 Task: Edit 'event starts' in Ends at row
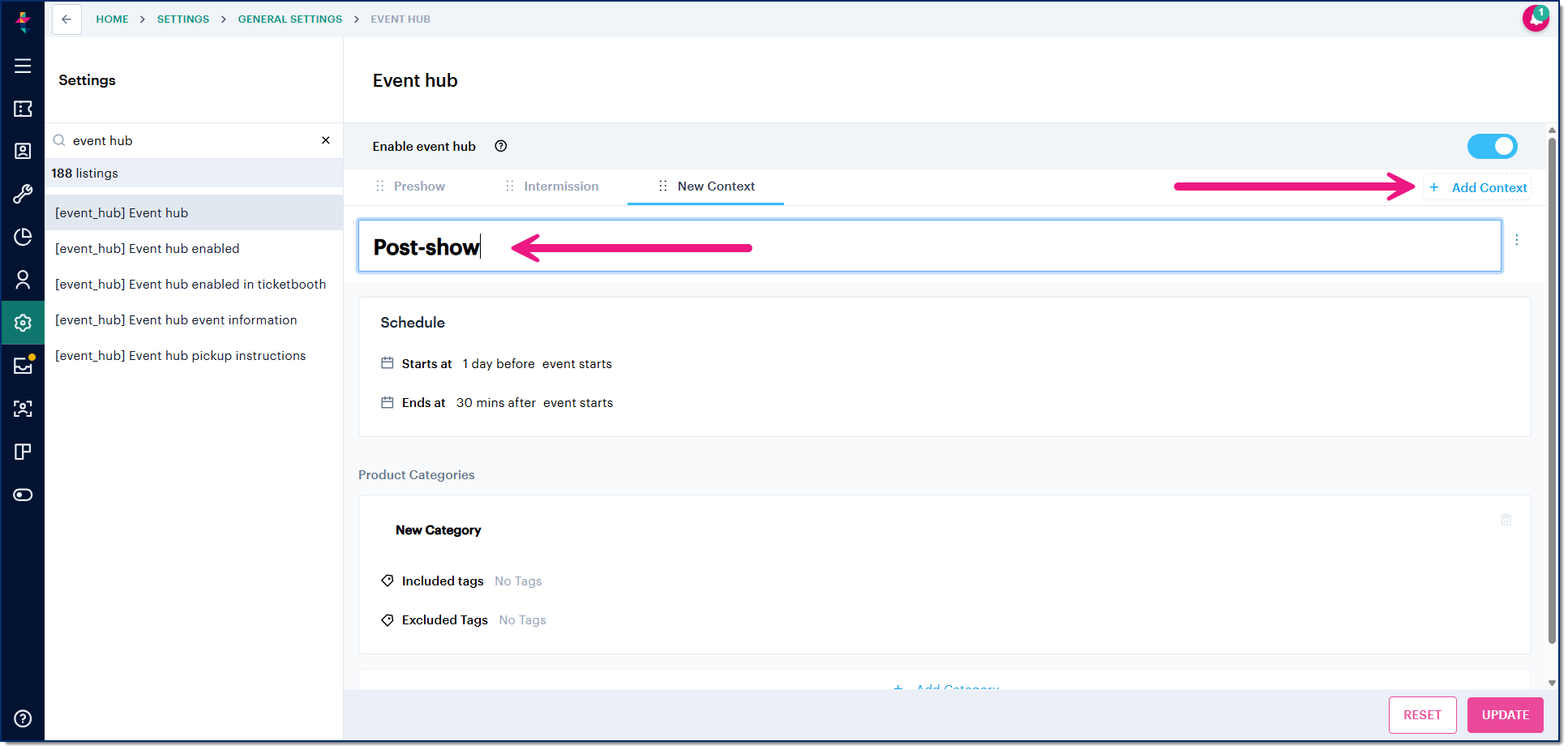tap(578, 402)
